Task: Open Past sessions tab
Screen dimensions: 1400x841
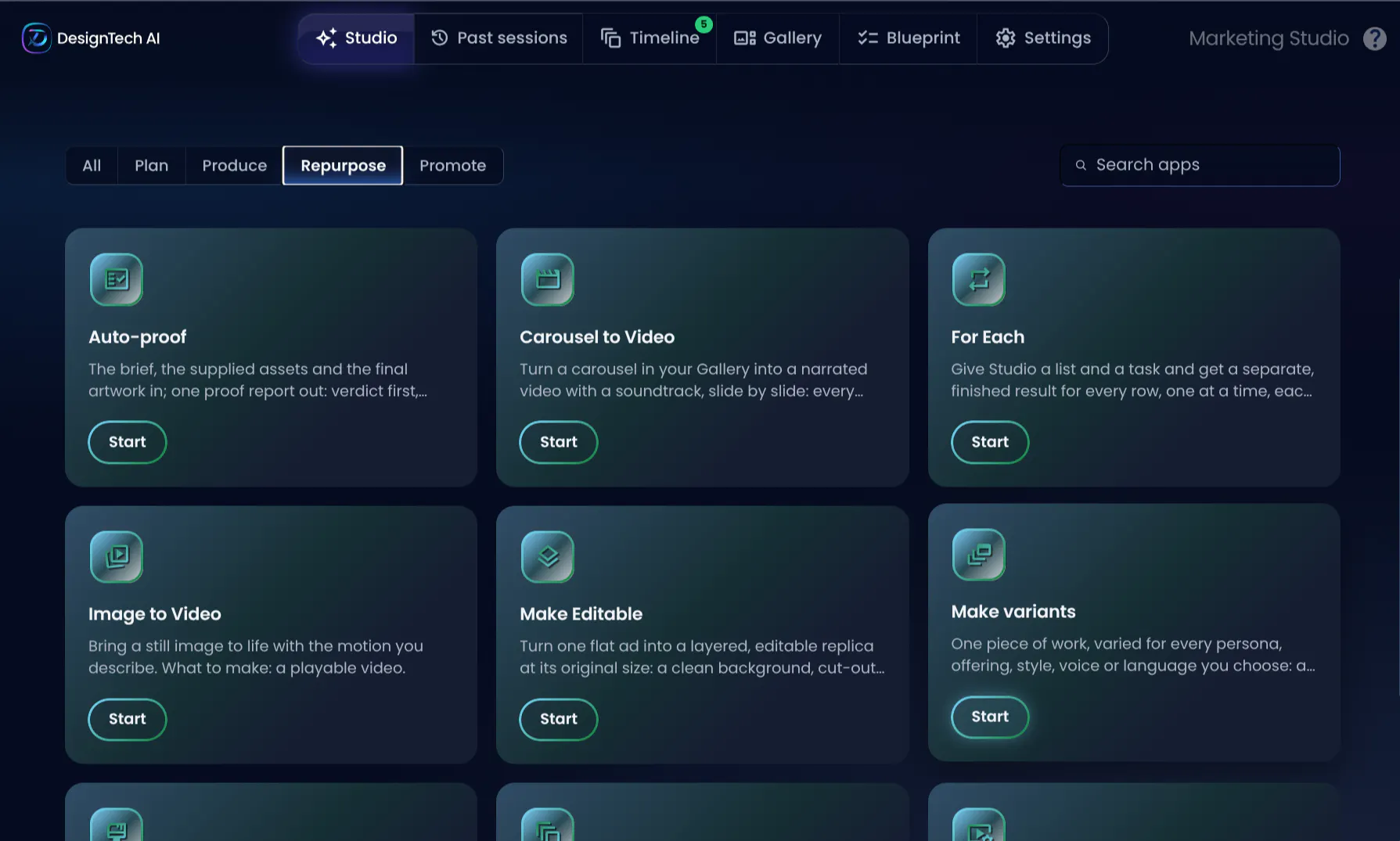Action: click(x=499, y=38)
